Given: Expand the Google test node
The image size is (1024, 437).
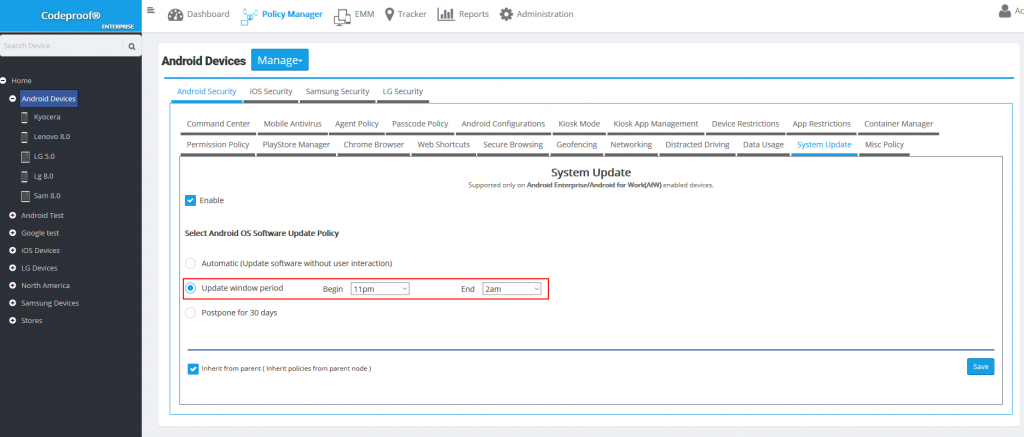Looking at the screenshot, I should click(13, 233).
